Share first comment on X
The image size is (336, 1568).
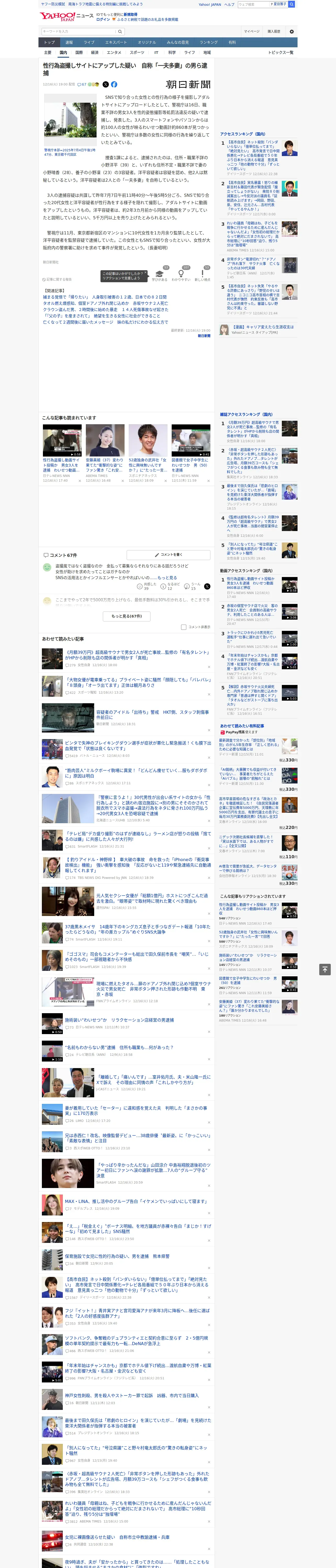[207, 586]
